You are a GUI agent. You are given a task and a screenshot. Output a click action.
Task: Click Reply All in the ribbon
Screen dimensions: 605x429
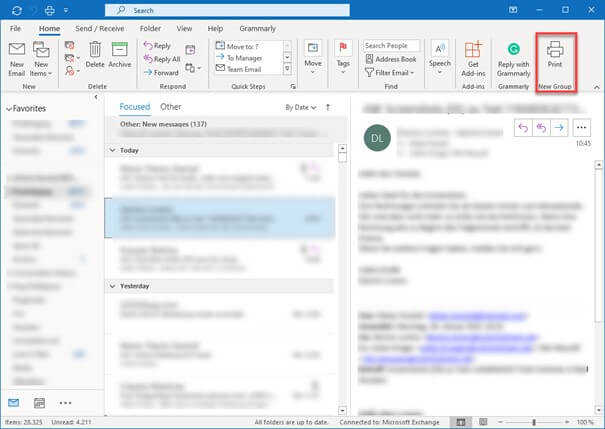click(x=162, y=59)
